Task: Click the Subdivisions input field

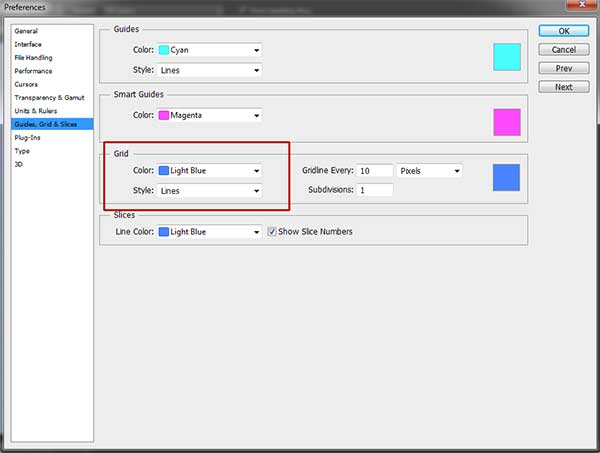Action: [x=375, y=190]
